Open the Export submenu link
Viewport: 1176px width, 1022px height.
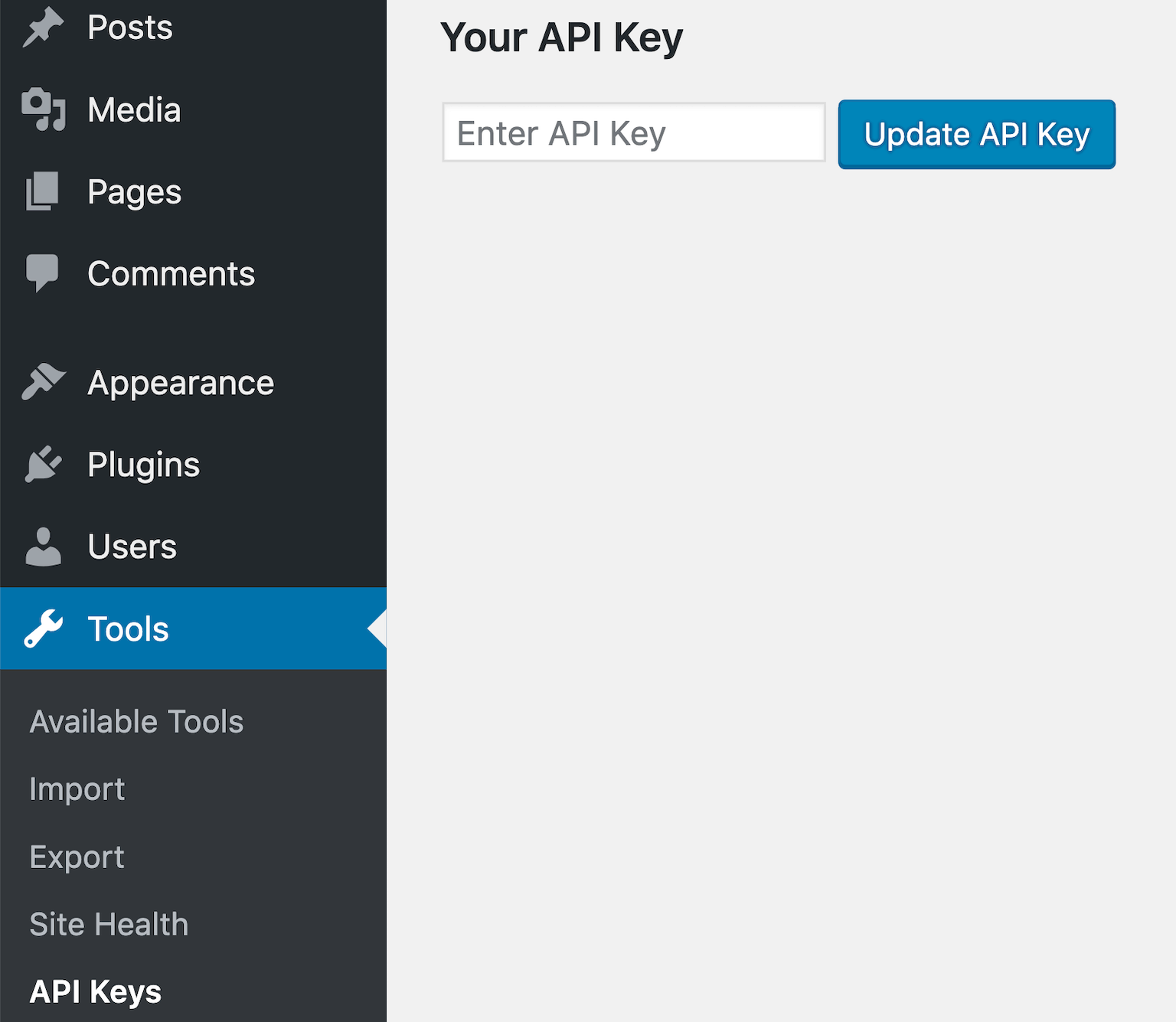coord(77,857)
